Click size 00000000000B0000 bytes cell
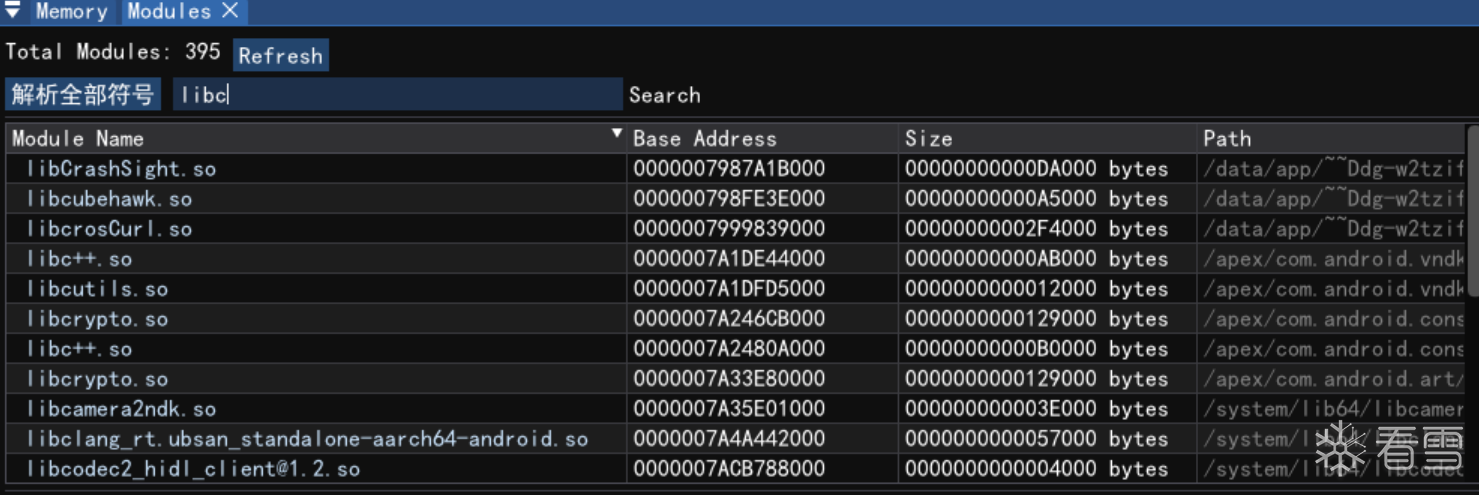The image size is (1479, 495). pos(1036,348)
